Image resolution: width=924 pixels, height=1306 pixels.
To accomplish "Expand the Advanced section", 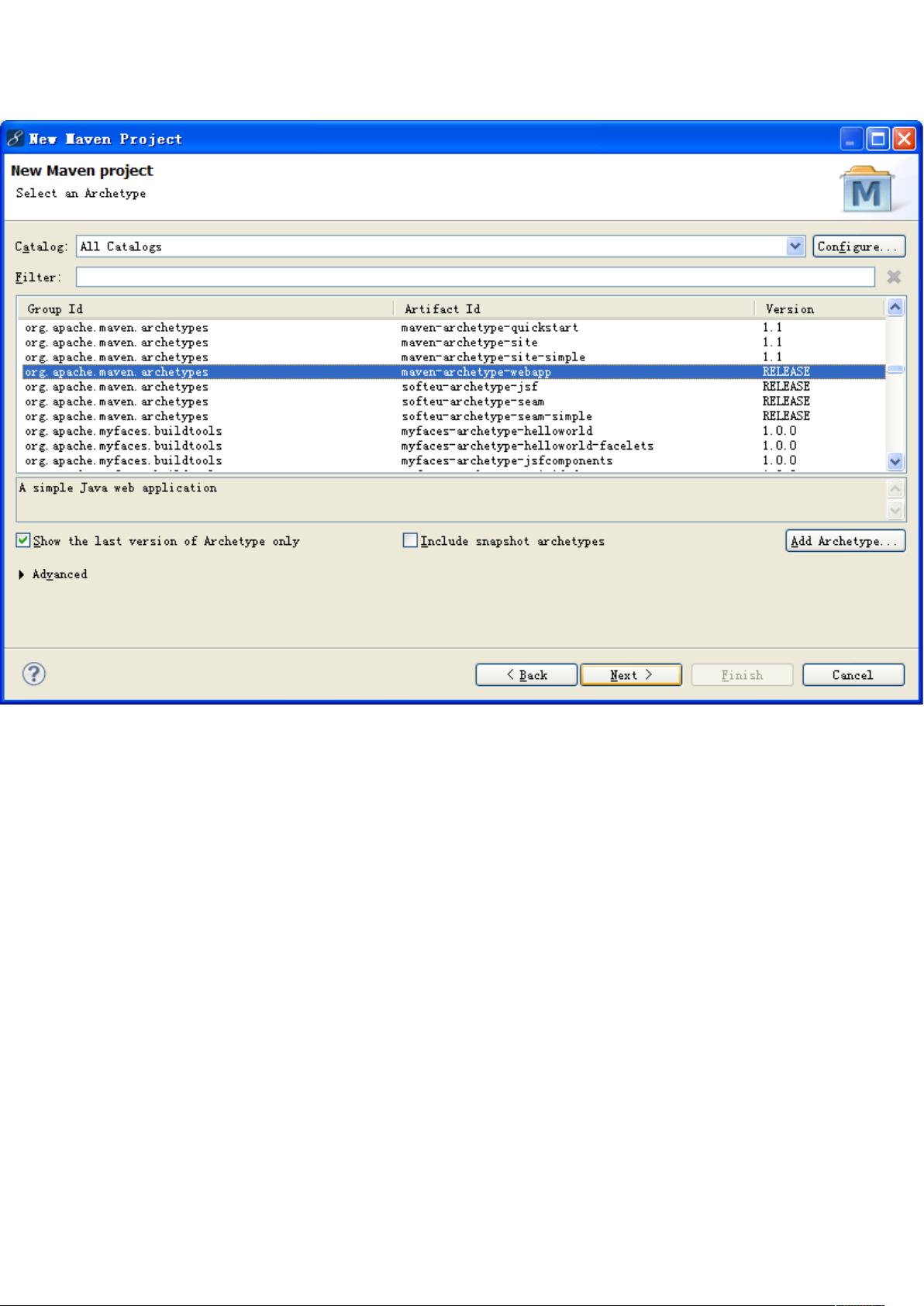I will click(x=22, y=574).
